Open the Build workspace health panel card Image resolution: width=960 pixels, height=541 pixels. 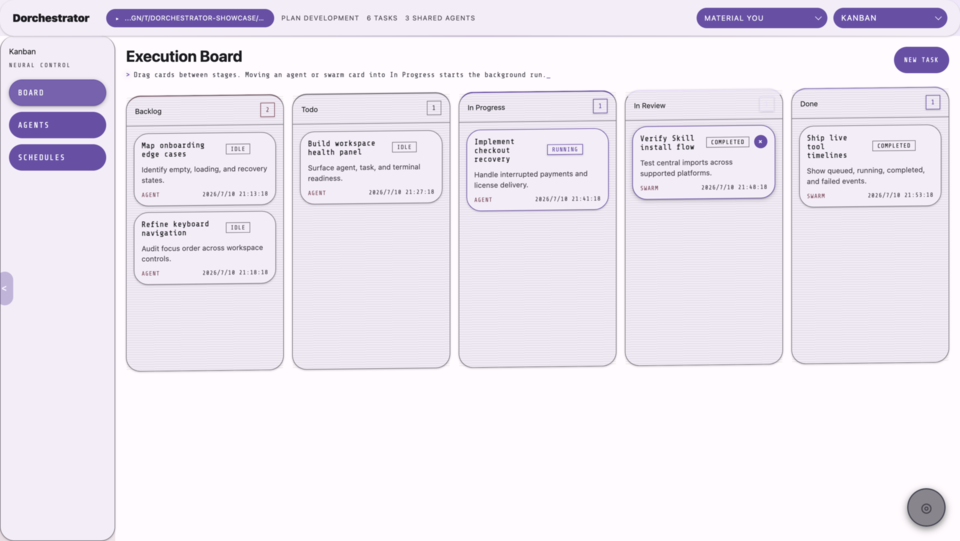coord(371,167)
